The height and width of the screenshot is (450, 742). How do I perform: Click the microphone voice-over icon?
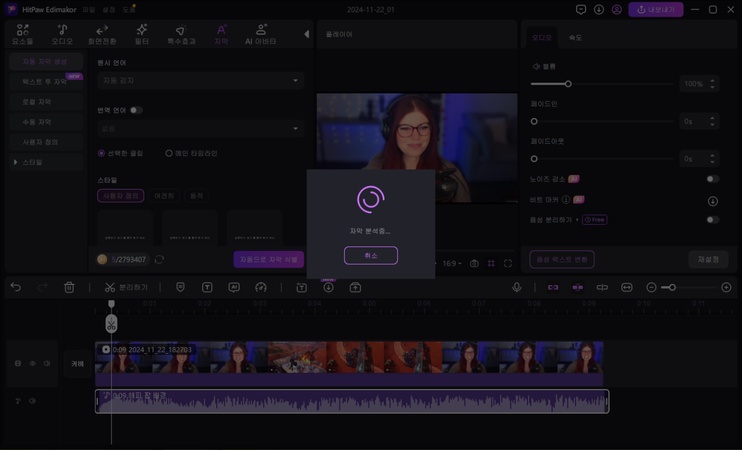tap(517, 288)
